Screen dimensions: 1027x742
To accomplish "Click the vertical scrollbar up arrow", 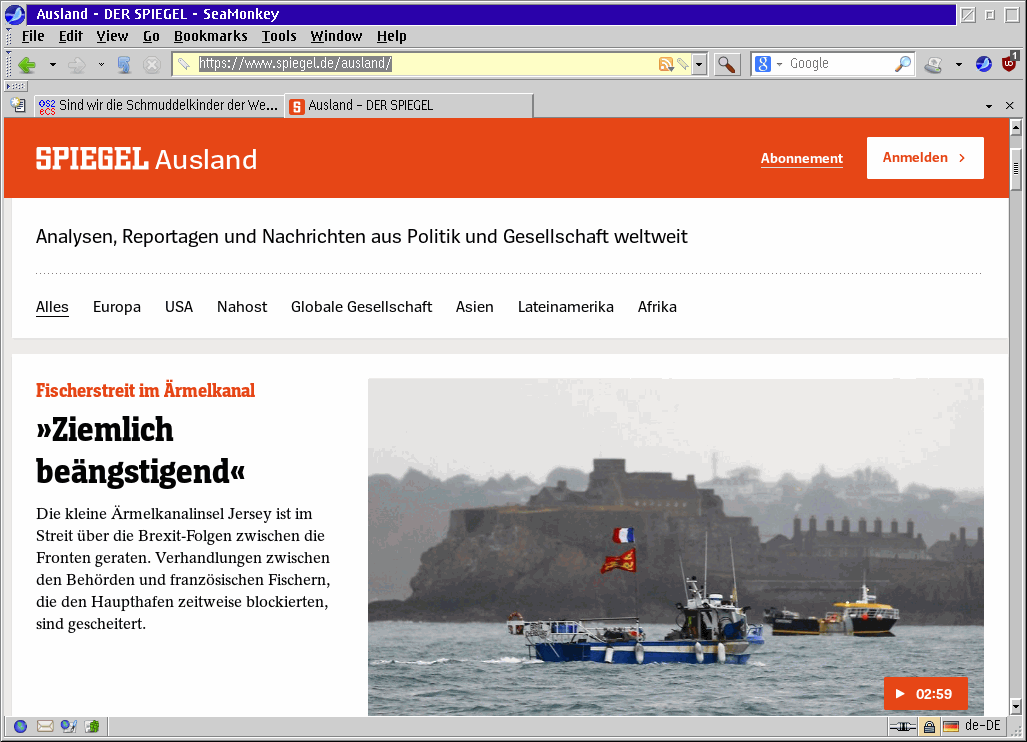I will click(x=1016, y=127).
